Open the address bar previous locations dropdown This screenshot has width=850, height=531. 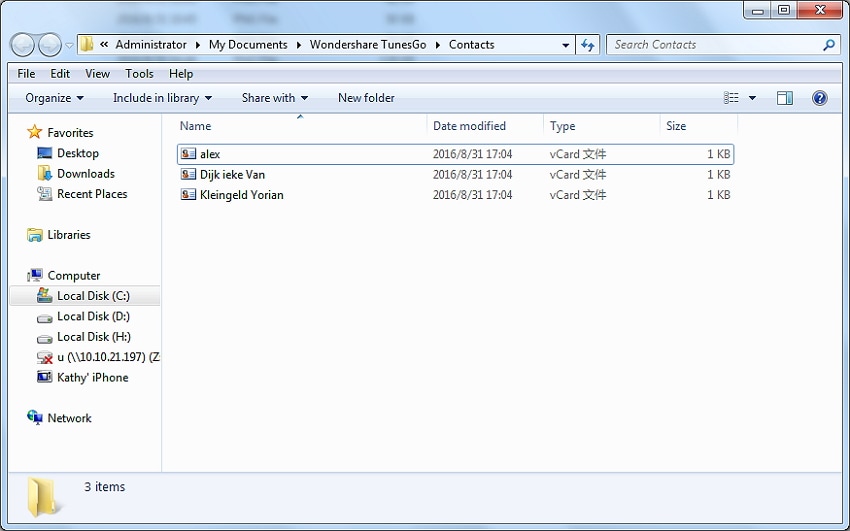point(565,45)
